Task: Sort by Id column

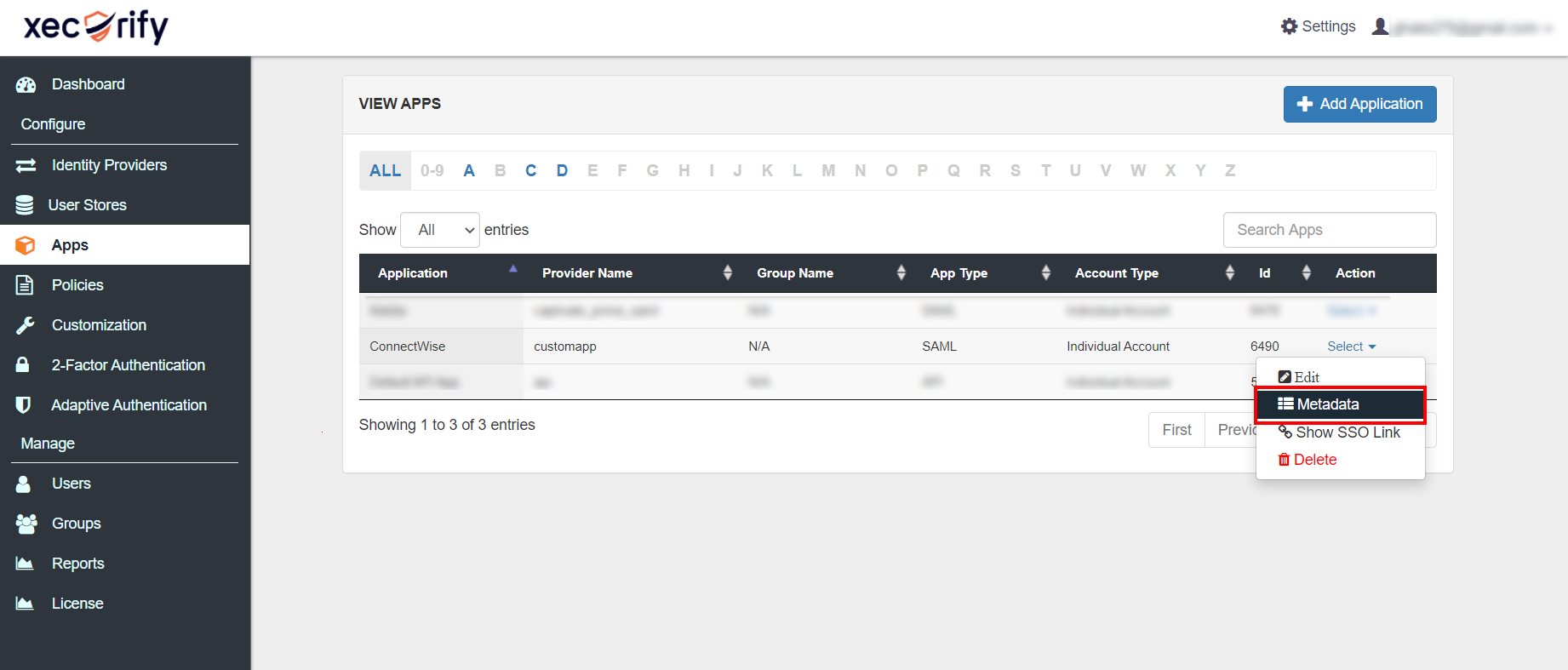Action: (x=1279, y=273)
